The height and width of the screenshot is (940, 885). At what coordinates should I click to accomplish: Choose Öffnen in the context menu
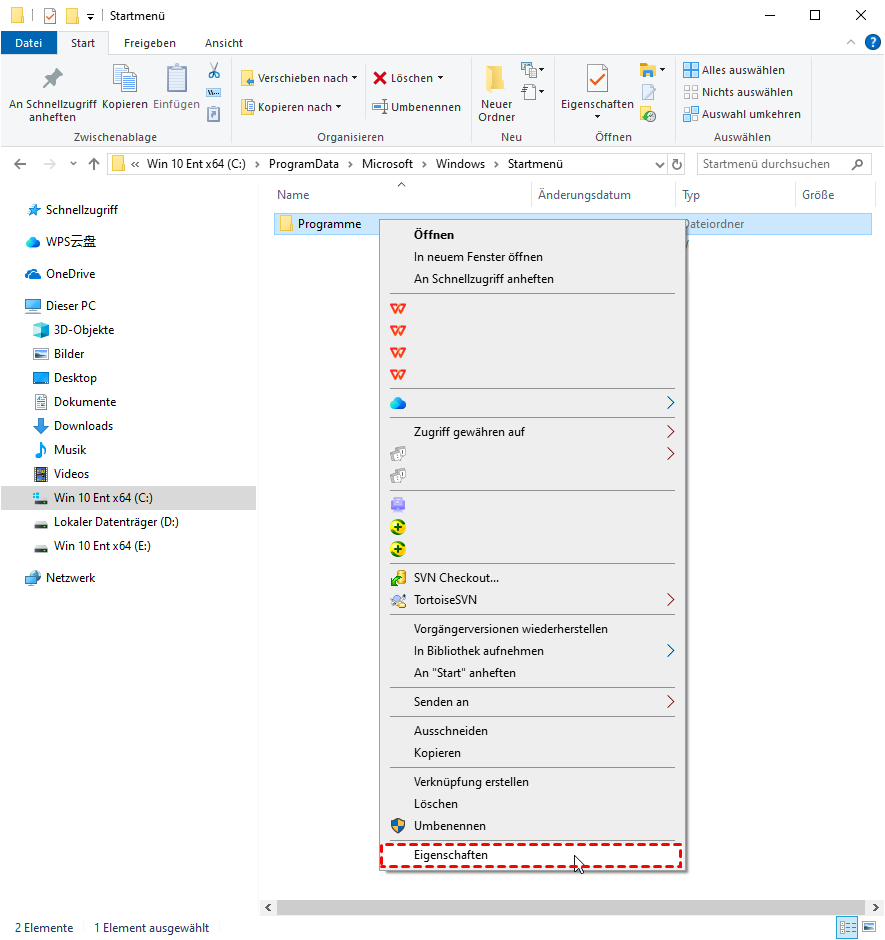(532, 235)
